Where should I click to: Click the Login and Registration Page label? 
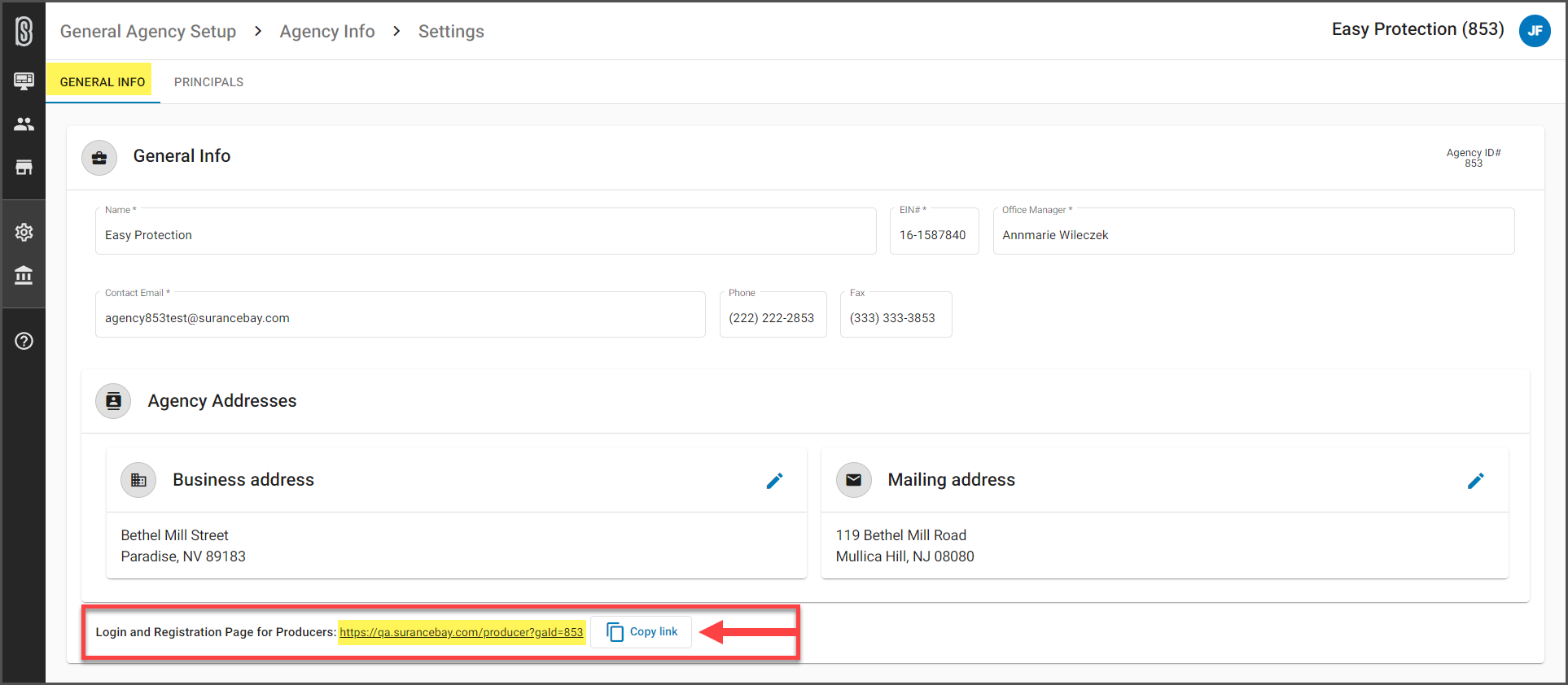click(x=216, y=632)
